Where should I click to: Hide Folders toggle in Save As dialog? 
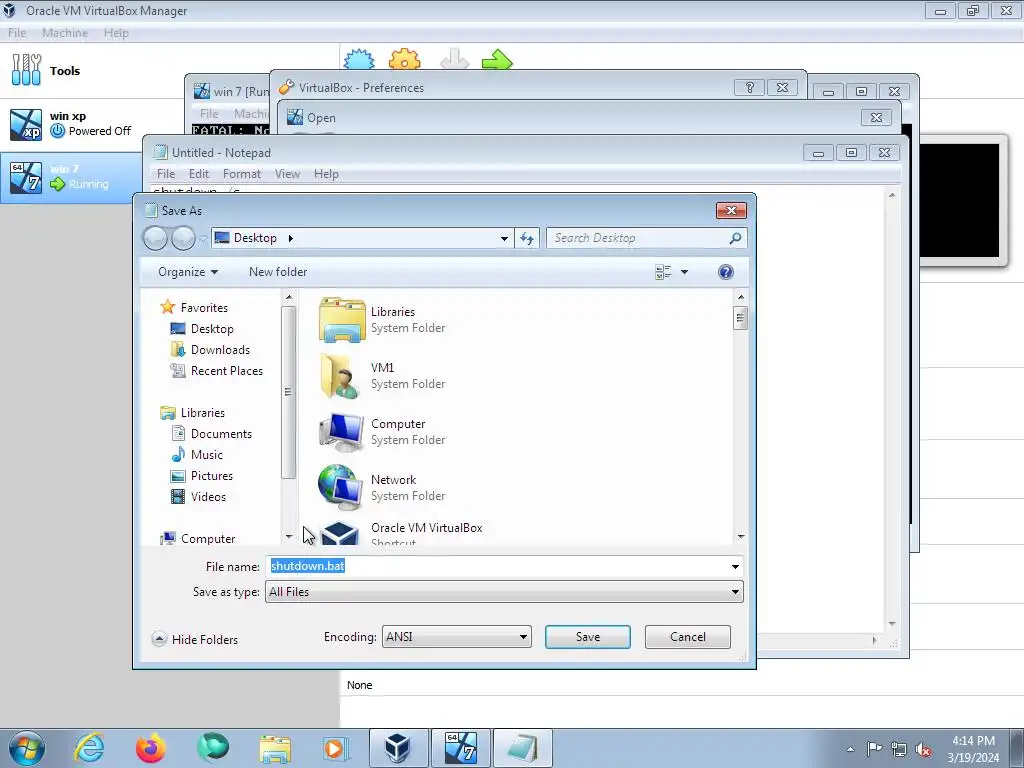coord(195,639)
